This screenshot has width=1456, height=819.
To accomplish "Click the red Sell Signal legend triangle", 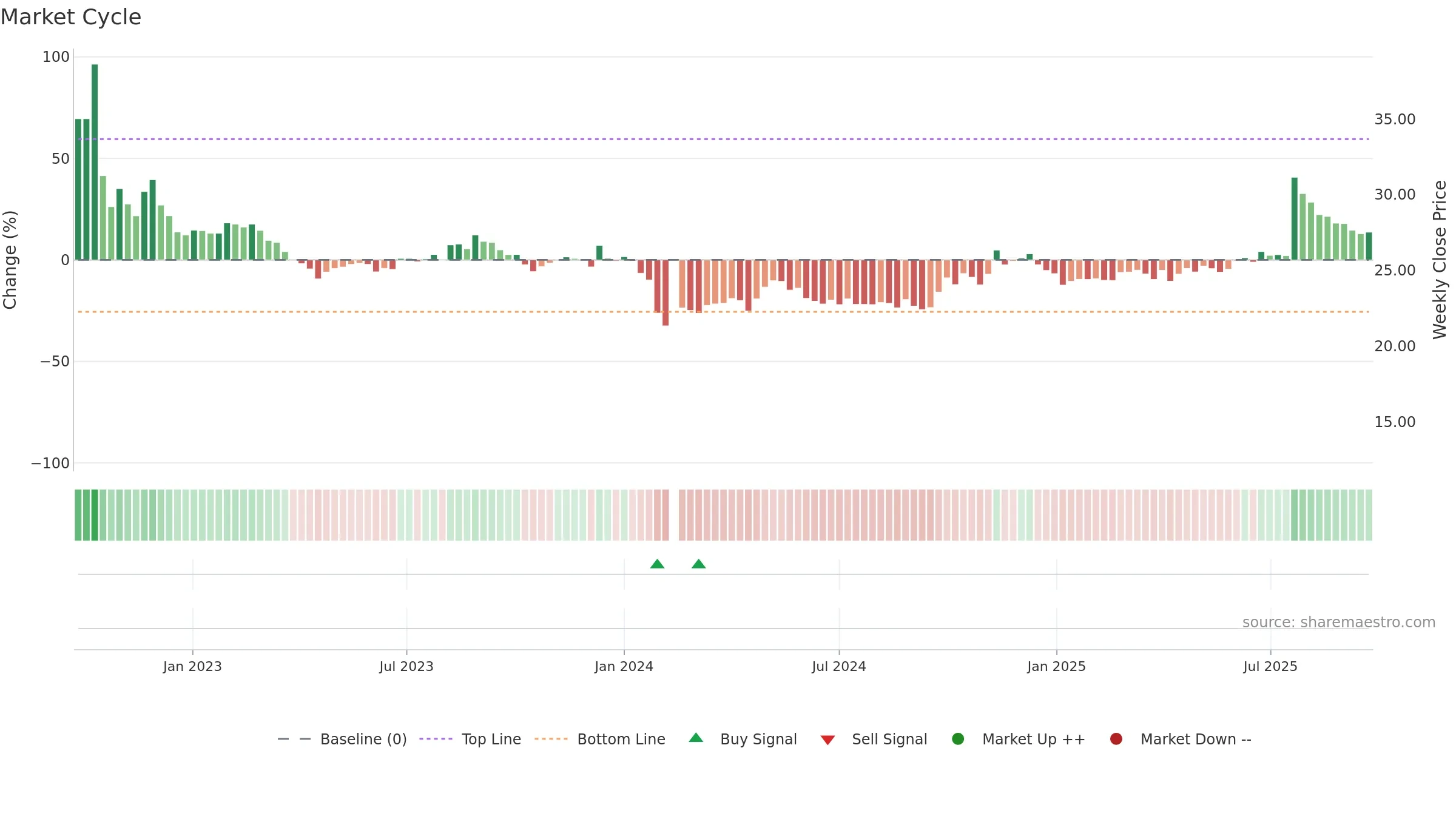I will [x=827, y=740].
